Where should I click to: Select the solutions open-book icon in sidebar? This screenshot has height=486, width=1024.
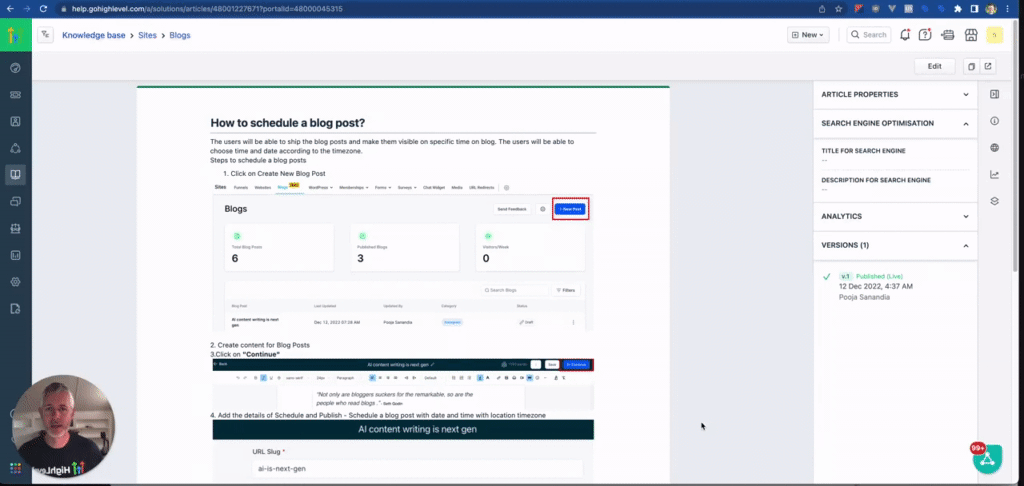pyautogui.click(x=16, y=174)
